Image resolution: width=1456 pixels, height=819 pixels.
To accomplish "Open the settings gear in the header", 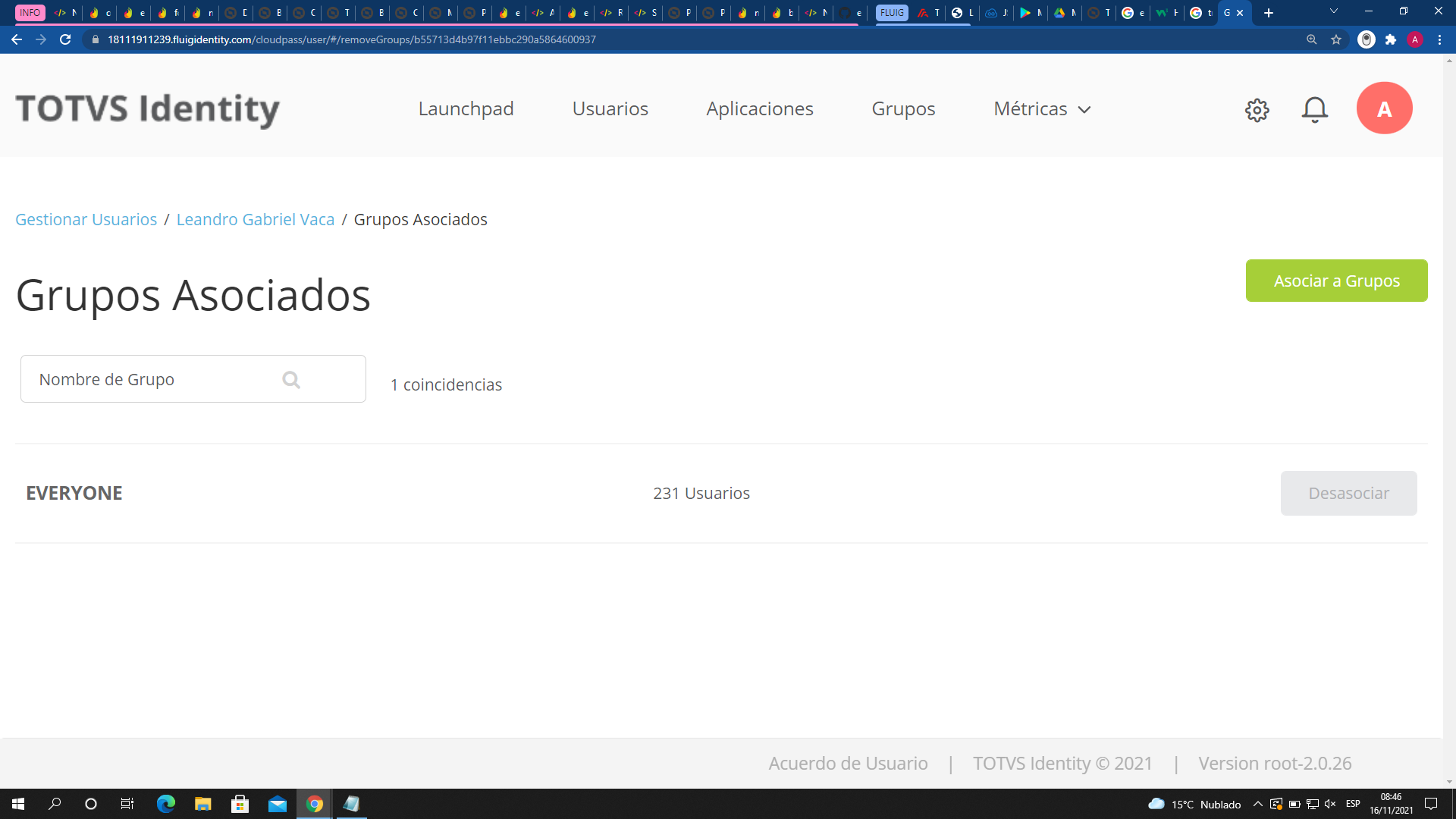I will pyautogui.click(x=1257, y=110).
